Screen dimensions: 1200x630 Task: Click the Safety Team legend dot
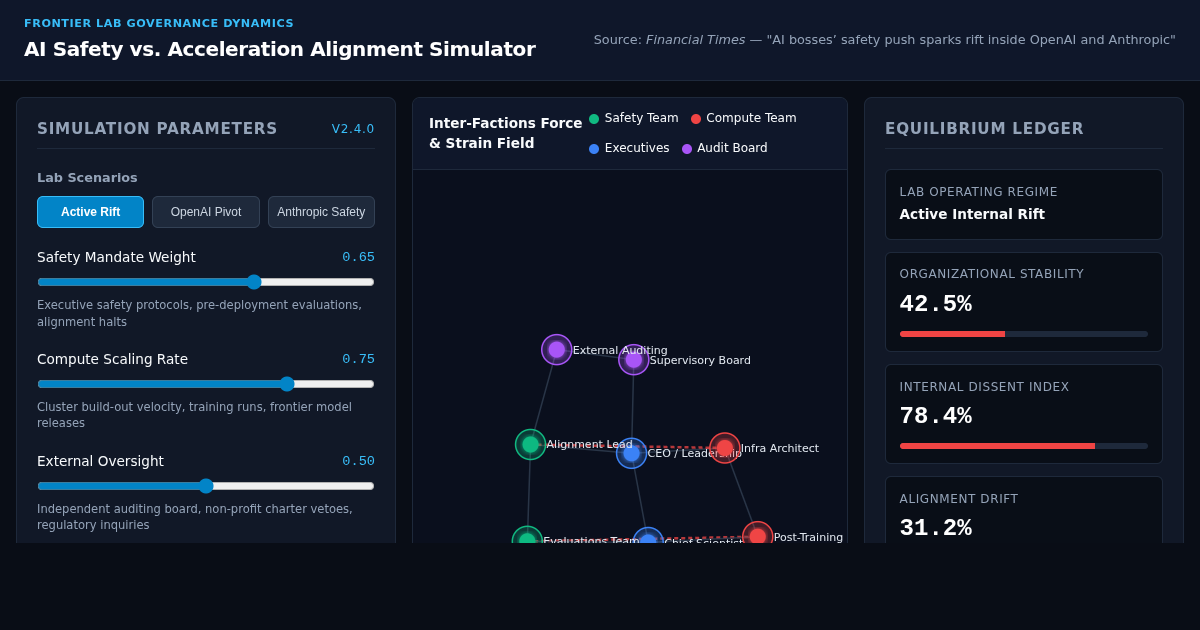594,119
